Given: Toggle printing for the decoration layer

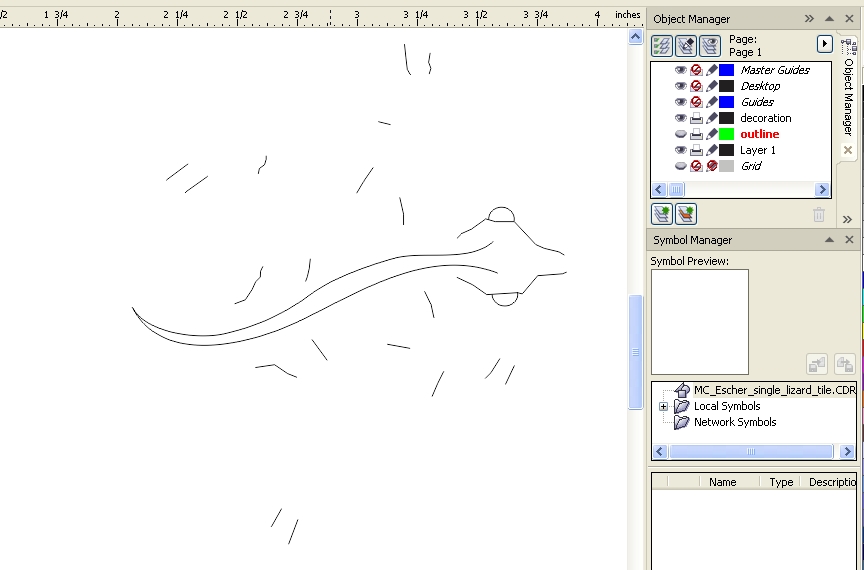Looking at the screenshot, I should pos(696,118).
